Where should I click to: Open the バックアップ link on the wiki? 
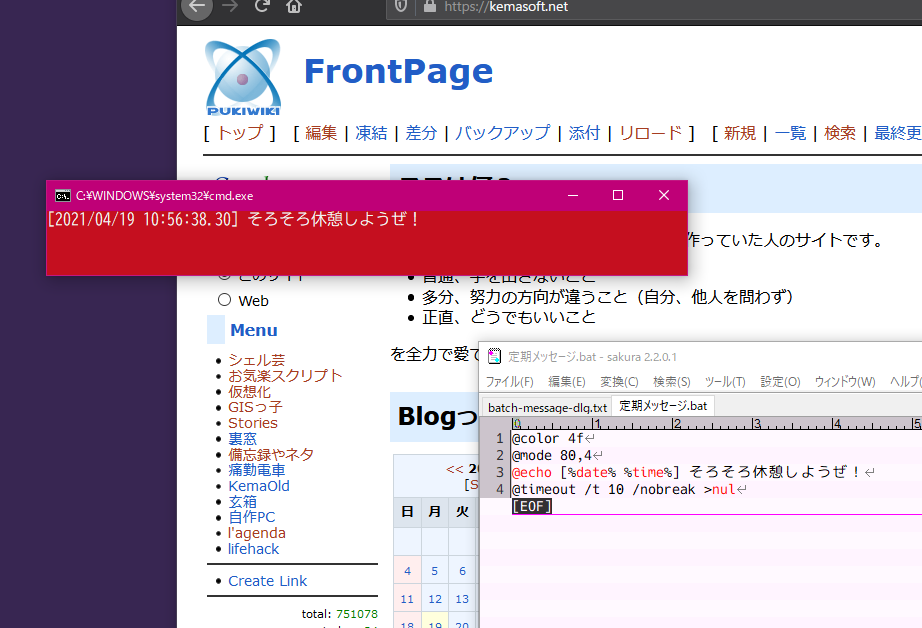pos(502,133)
